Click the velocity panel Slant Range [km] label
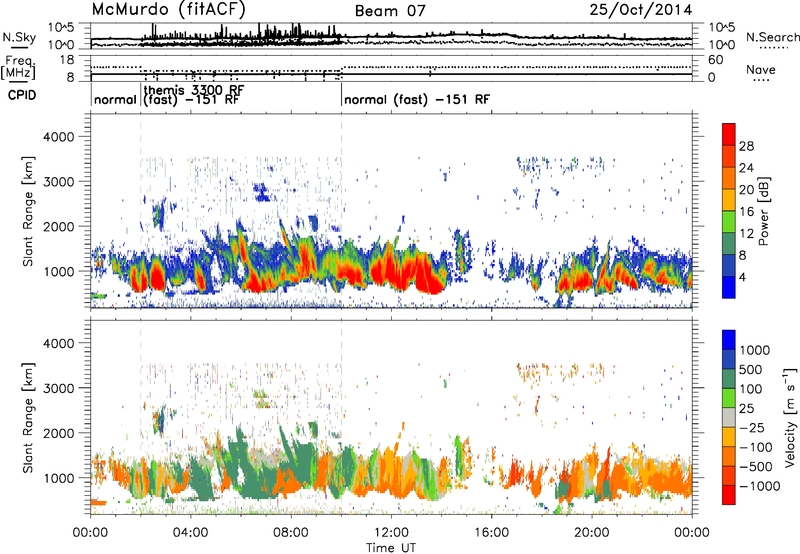Viewport: 800px width, 554px height. coord(28,417)
